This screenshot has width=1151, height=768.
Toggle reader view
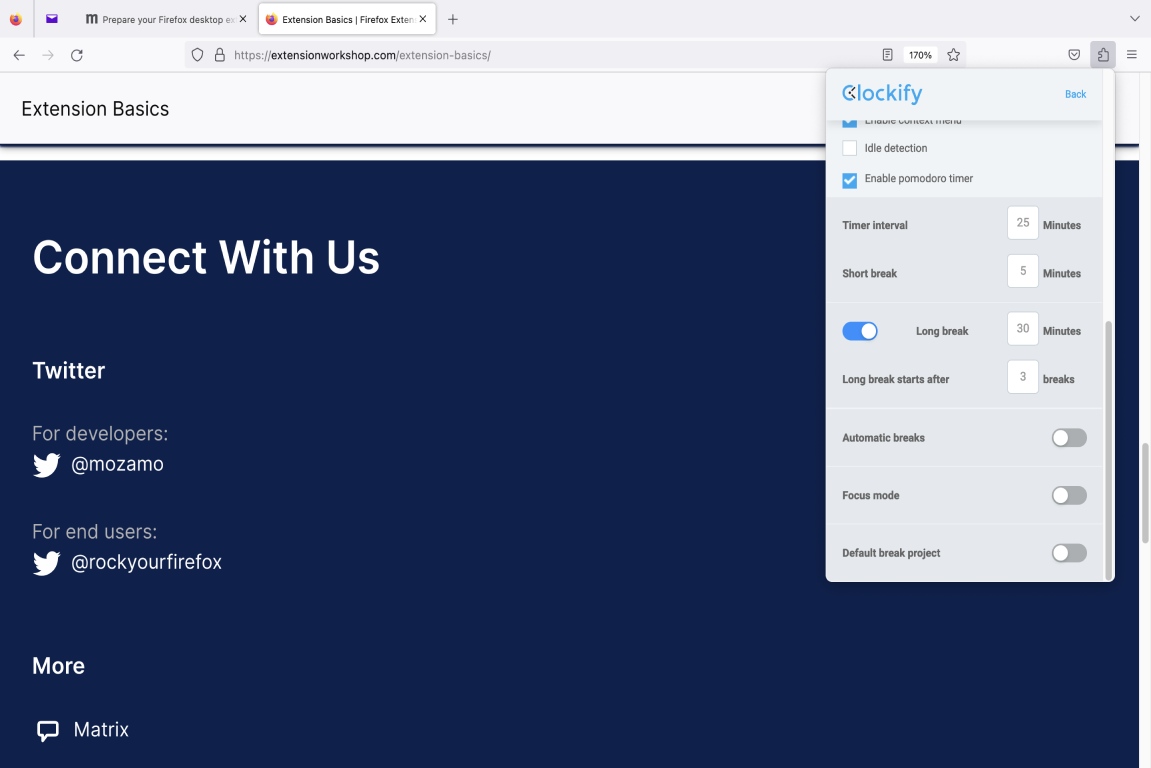point(887,55)
